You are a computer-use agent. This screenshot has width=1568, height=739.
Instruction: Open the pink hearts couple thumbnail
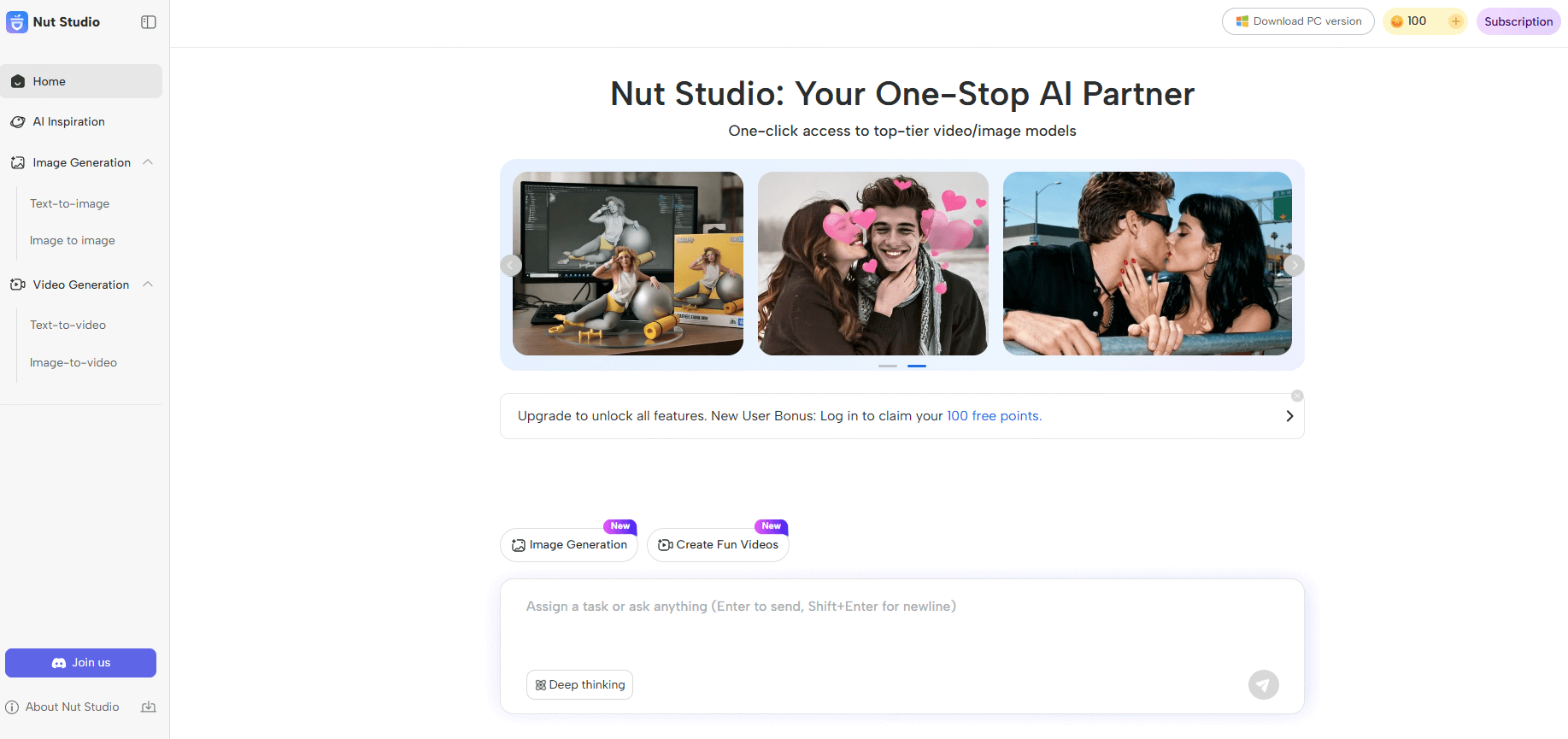pyautogui.click(x=873, y=263)
